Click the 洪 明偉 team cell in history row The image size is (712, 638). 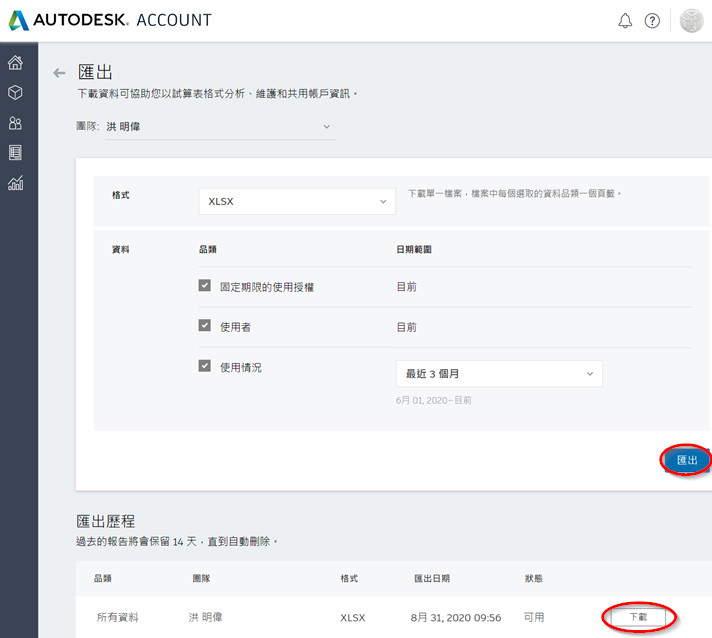pyautogui.click(x=205, y=618)
